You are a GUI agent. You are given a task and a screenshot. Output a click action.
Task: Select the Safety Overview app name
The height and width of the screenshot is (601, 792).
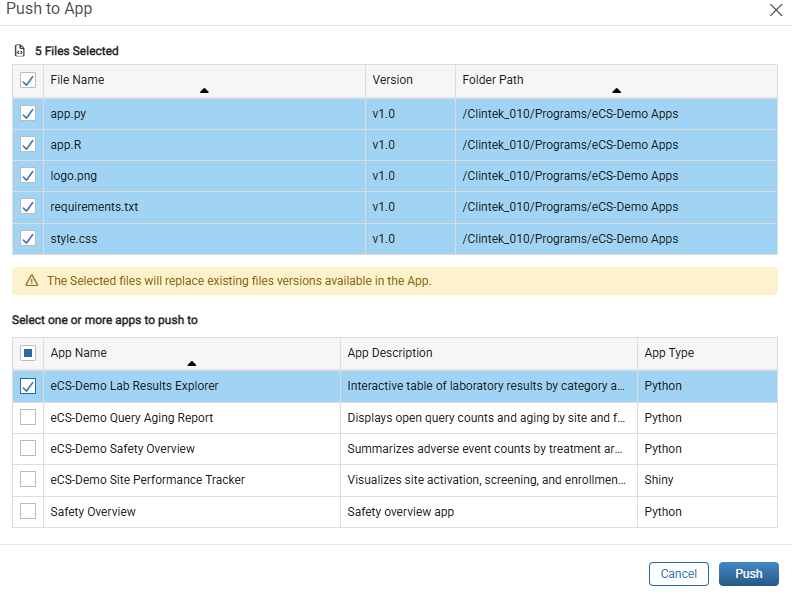click(93, 512)
